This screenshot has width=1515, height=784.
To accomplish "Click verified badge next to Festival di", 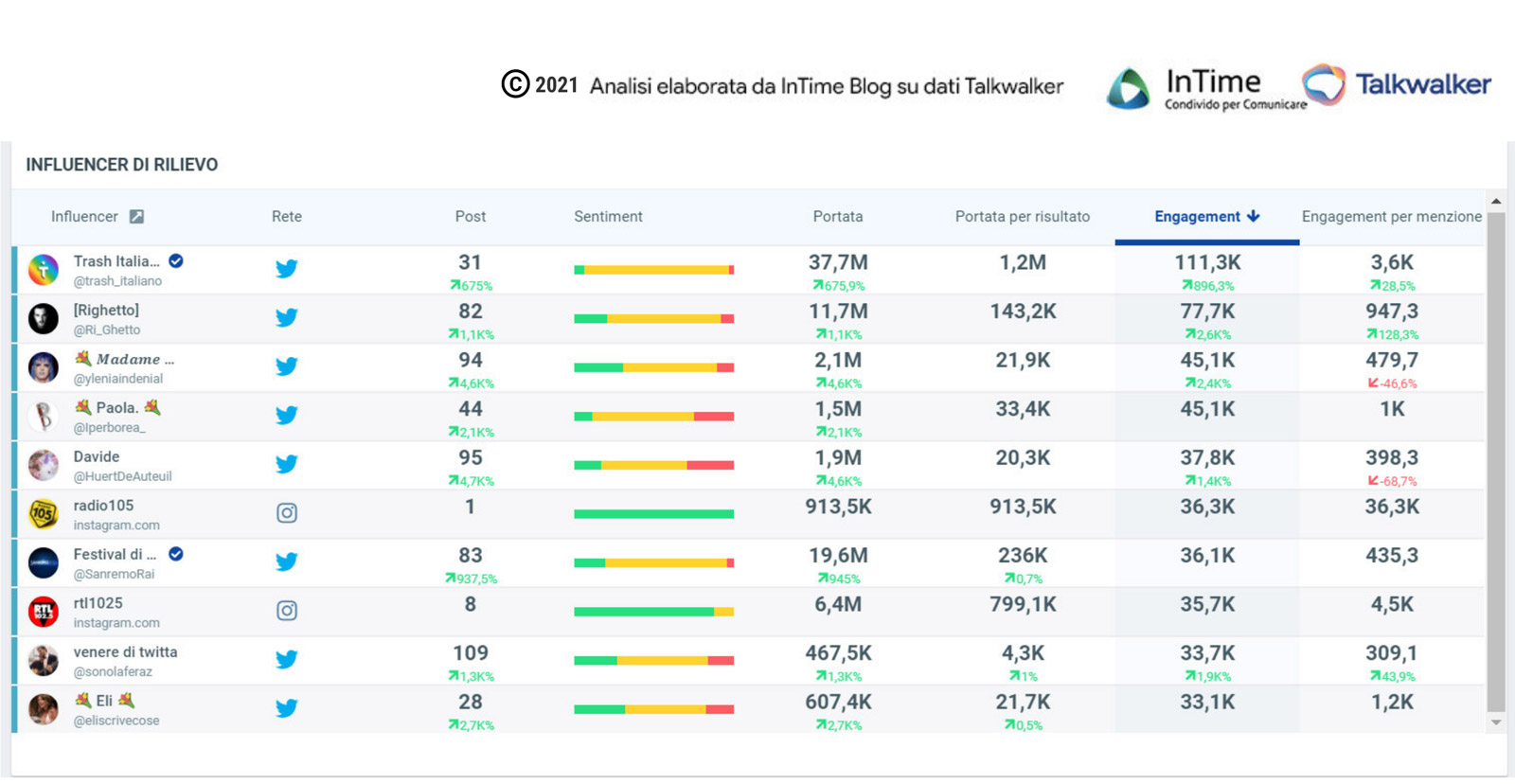I will [176, 554].
